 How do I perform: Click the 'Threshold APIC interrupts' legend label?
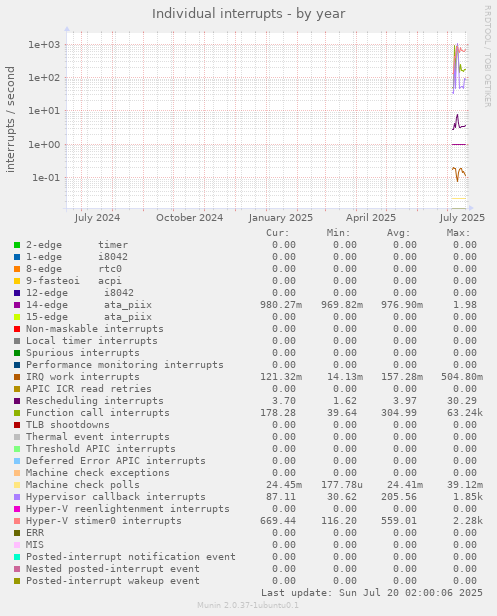click(101, 449)
